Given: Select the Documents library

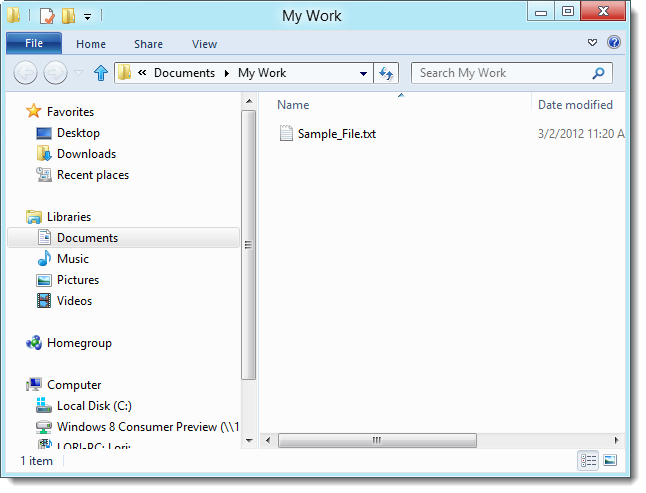Looking at the screenshot, I should click(124, 238).
